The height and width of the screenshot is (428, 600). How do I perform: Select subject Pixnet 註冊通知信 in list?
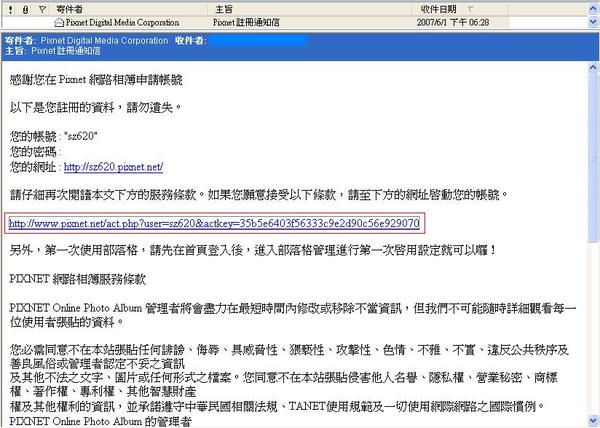246,23
